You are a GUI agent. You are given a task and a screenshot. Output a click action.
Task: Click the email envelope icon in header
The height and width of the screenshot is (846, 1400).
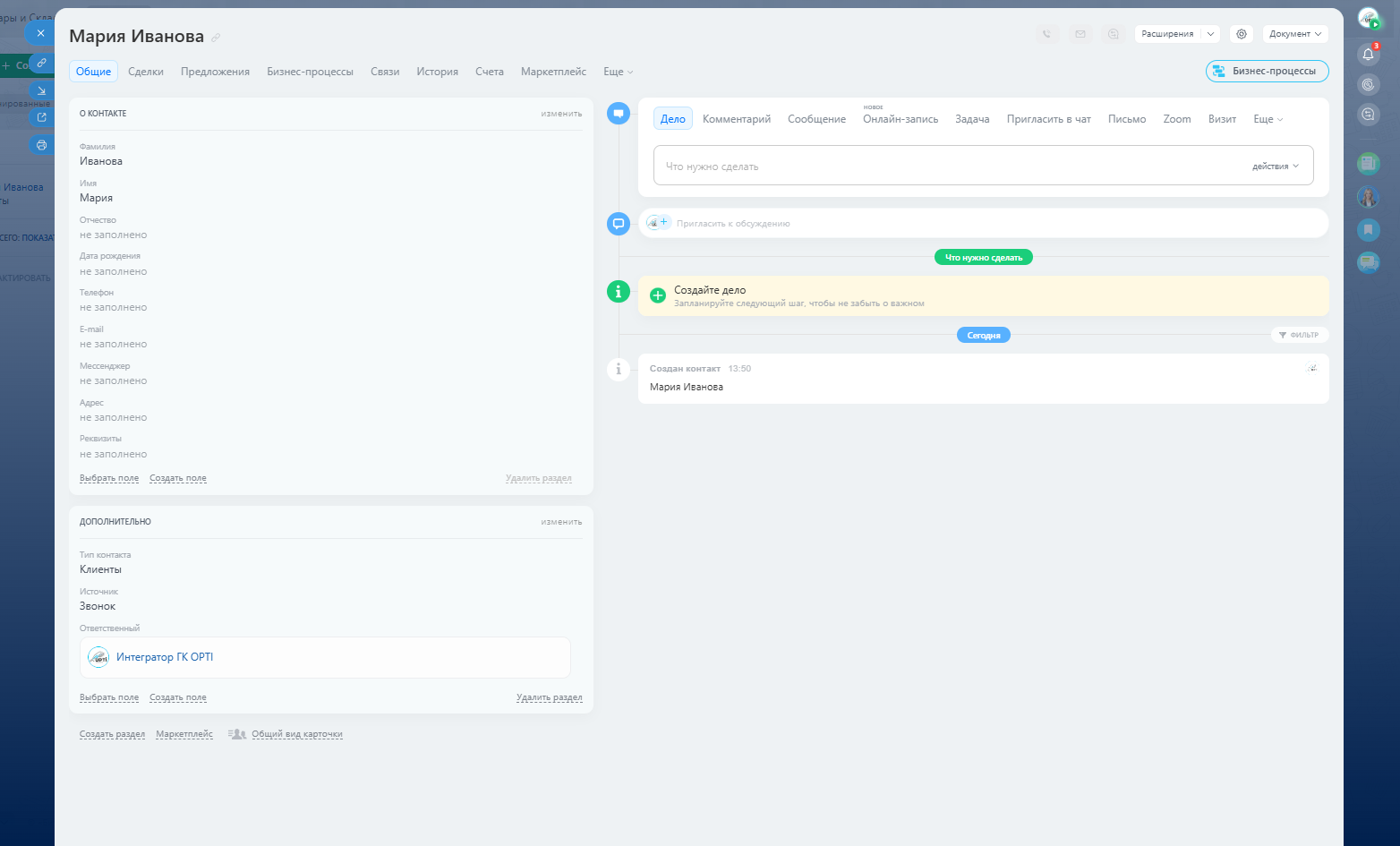[x=1080, y=34]
